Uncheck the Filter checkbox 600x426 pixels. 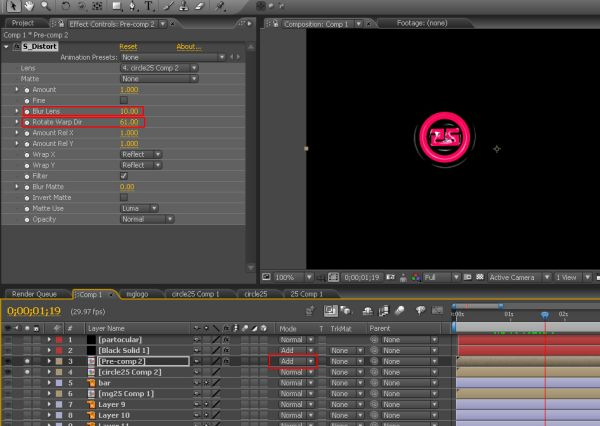pos(124,176)
